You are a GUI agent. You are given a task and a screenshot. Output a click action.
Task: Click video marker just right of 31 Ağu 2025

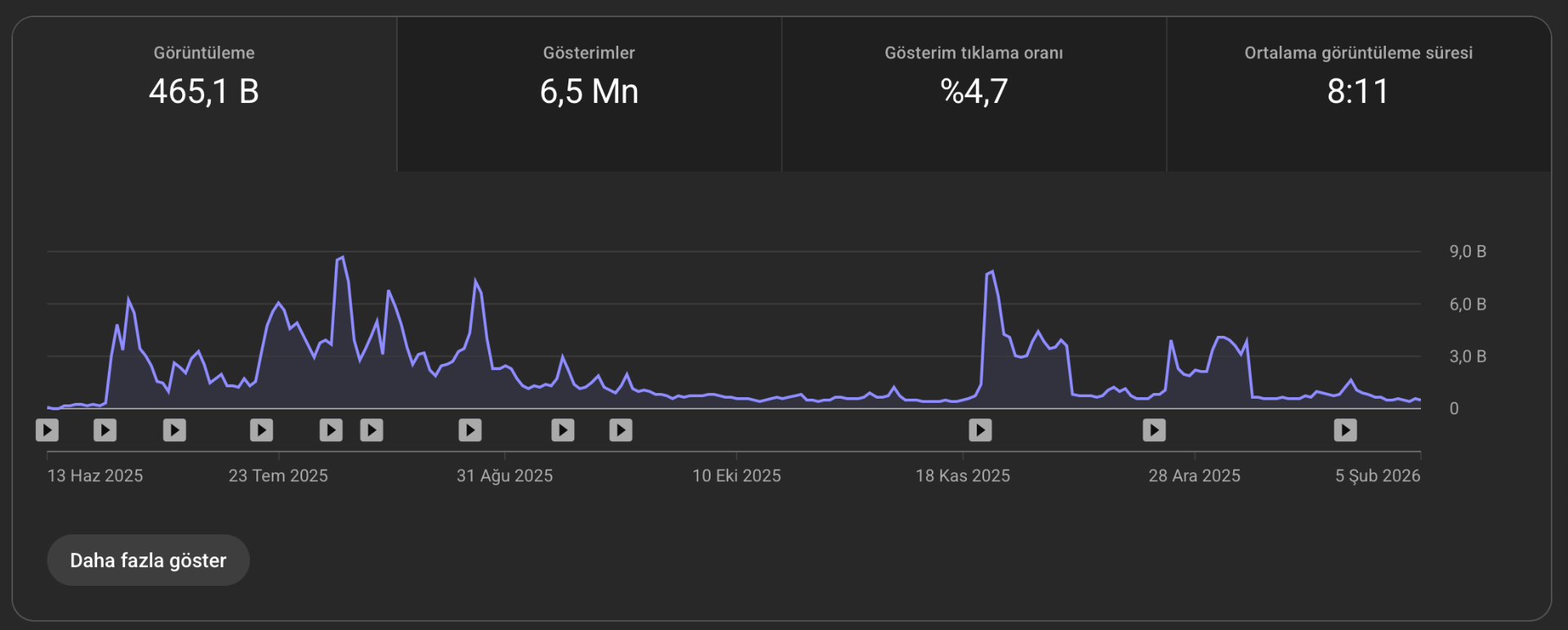[x=563, y=430]
